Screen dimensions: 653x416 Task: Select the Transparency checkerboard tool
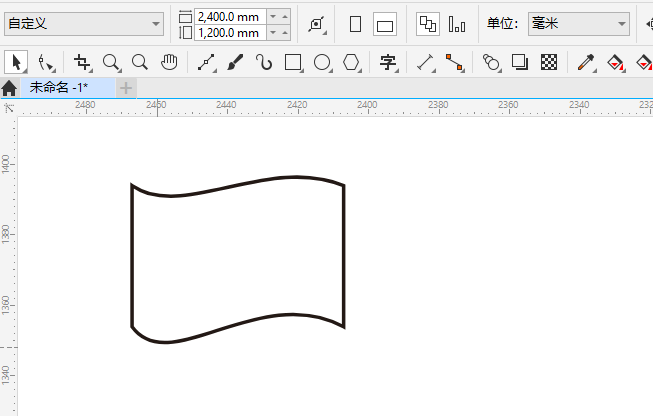[x=549, y=62]
